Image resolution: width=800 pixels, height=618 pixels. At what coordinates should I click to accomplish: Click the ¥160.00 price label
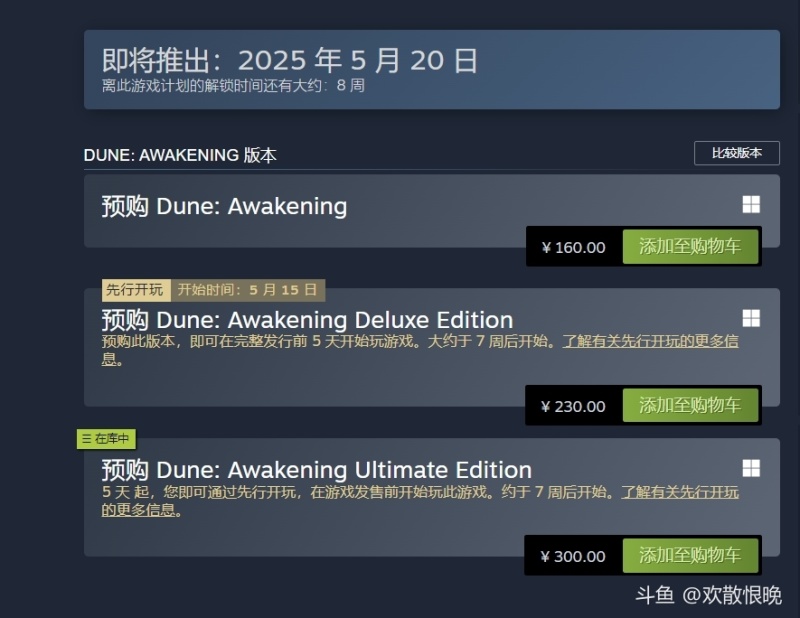[x=573, y=247]
